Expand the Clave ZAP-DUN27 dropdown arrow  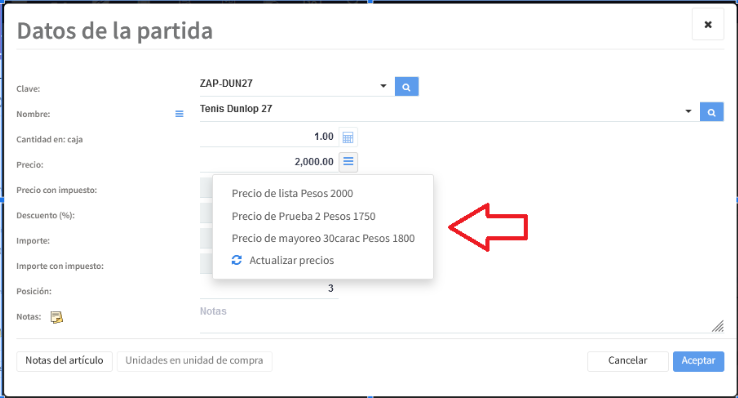point(383,86)
